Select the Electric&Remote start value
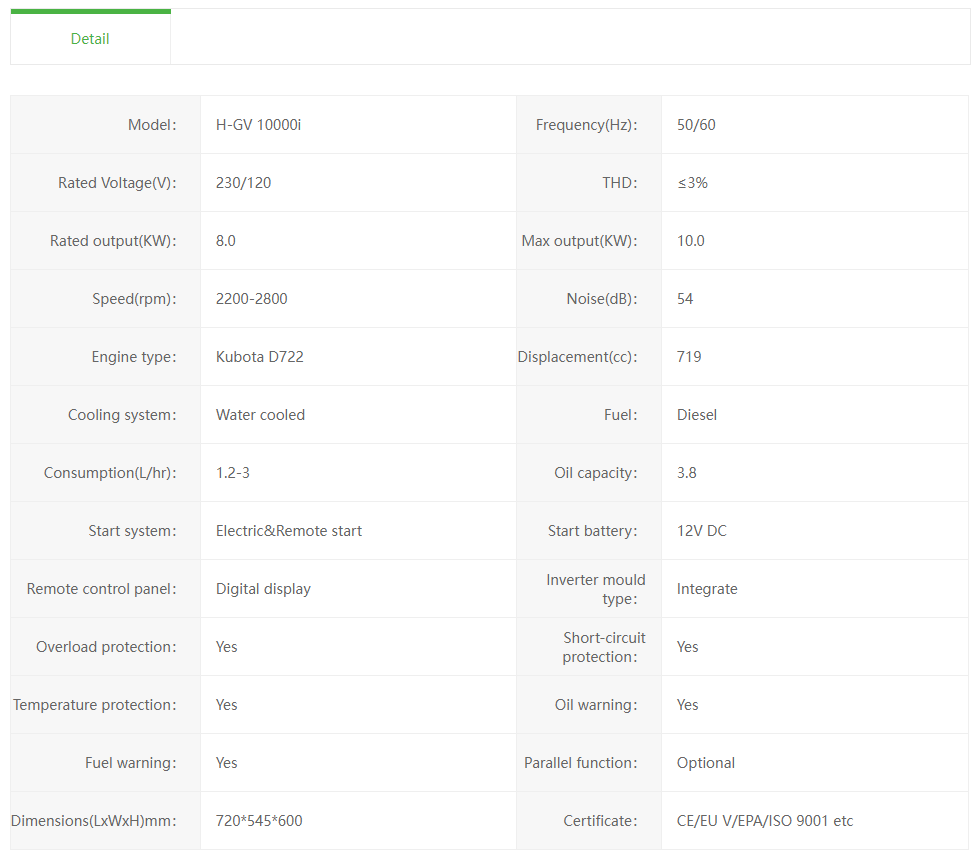This screenshot has width=979, height=861. pos(289,531)
